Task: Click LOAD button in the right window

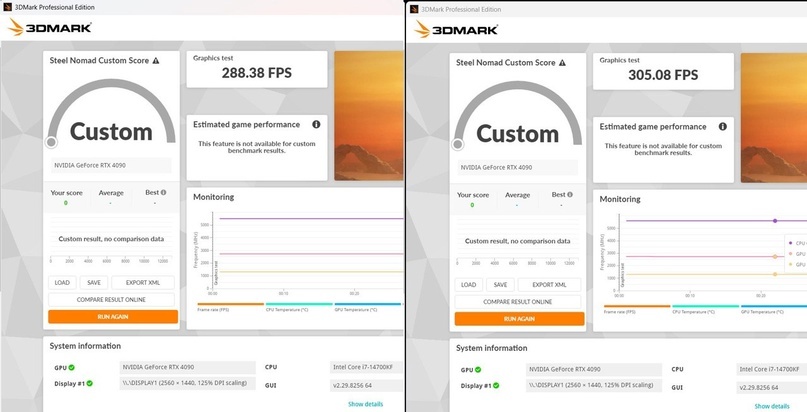Action: coord(469,284)
